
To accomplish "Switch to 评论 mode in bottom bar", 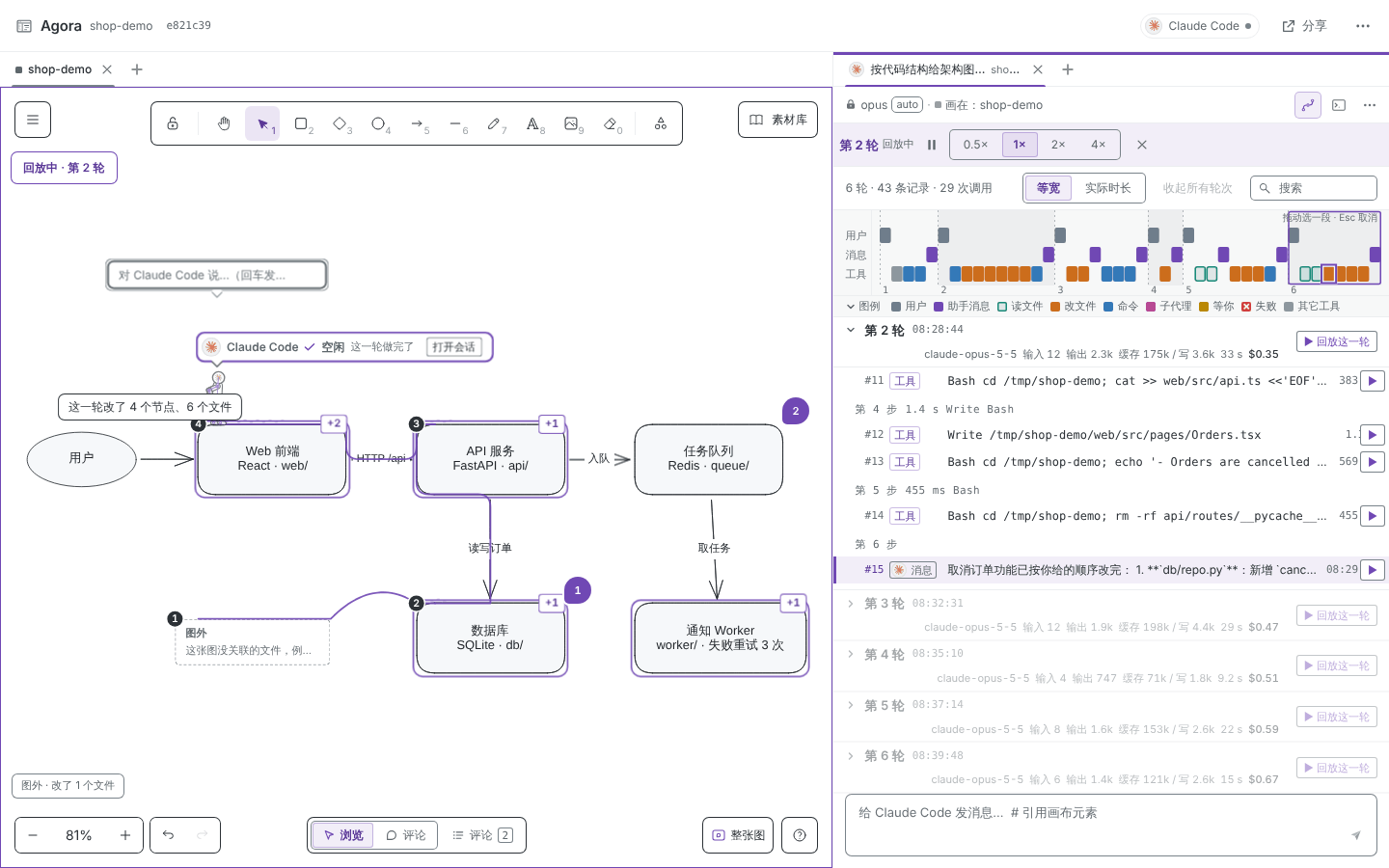I will pos(406,835).
